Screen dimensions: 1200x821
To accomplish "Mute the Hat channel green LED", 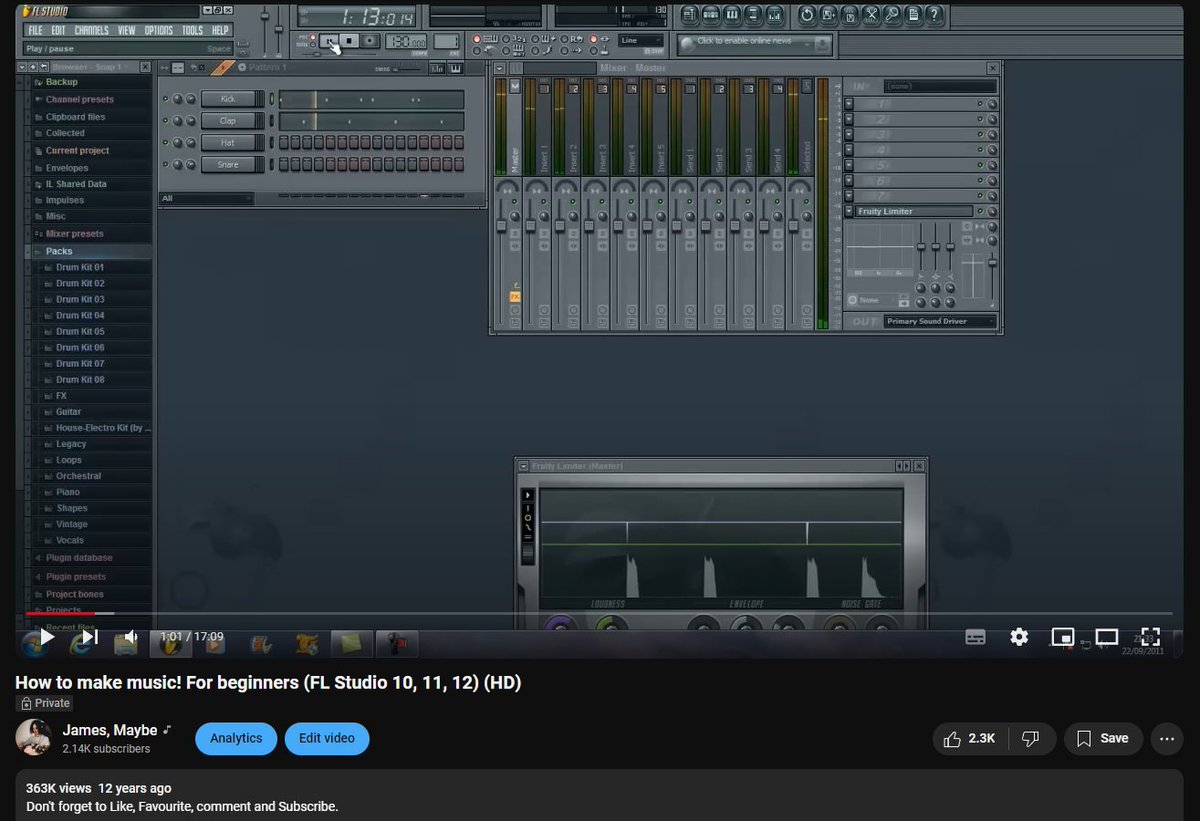I will (x=164, y=143).
